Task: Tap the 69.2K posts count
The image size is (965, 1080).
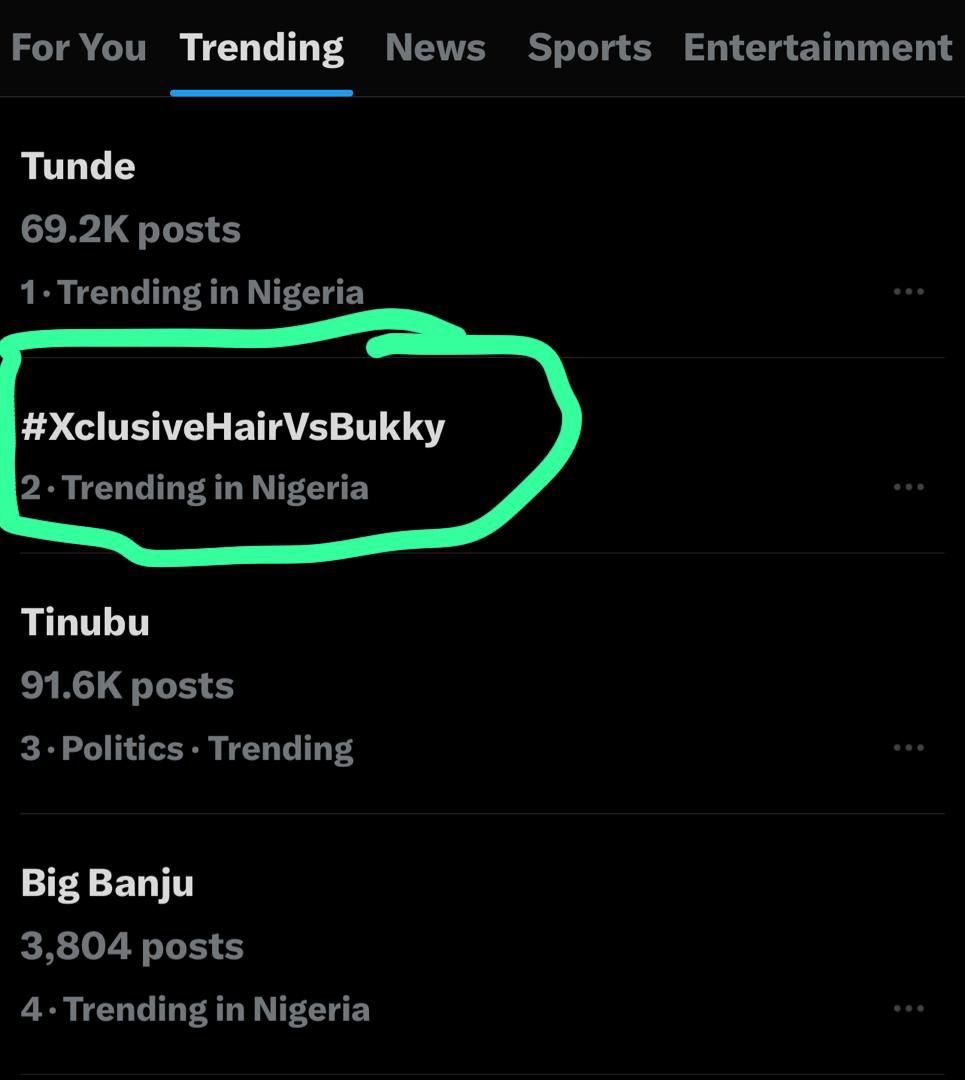Action: coord(130,230)
